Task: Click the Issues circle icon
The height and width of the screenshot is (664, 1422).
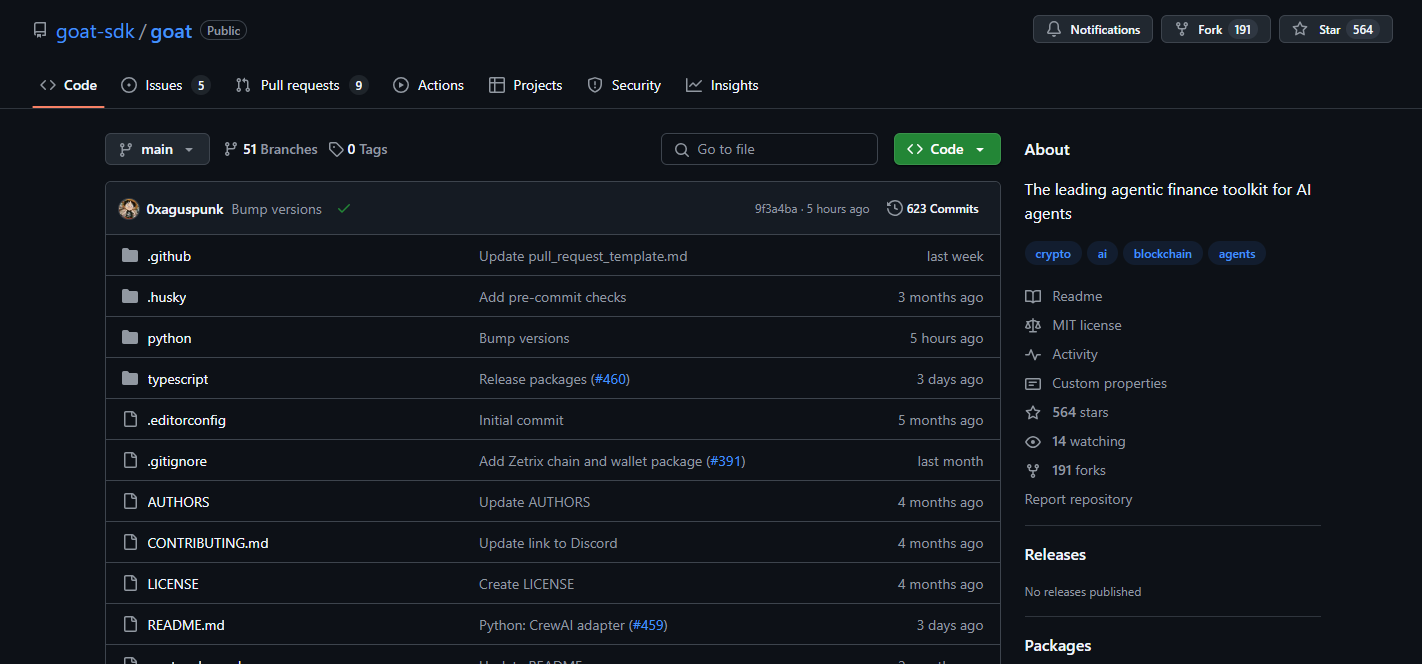Action: pos(129,85)
